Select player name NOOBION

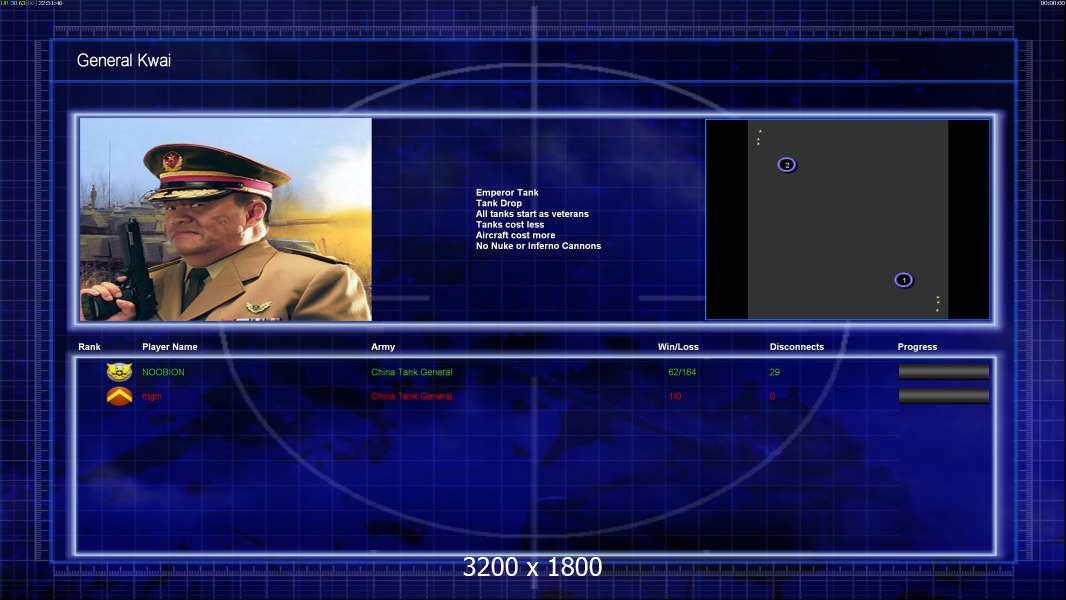click(163, 372)
